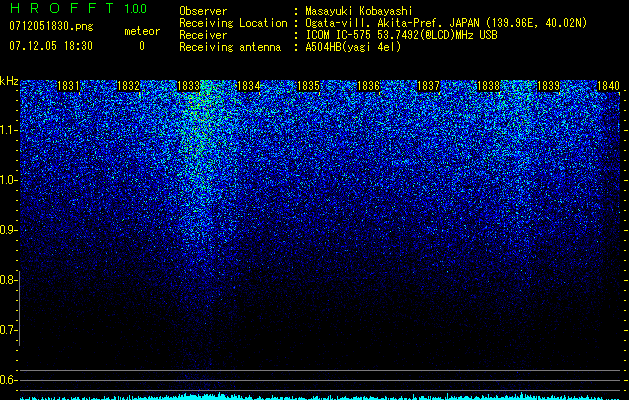Click the 1.0 kHz axis label
The image size is (629, 400).
[8, 180]
